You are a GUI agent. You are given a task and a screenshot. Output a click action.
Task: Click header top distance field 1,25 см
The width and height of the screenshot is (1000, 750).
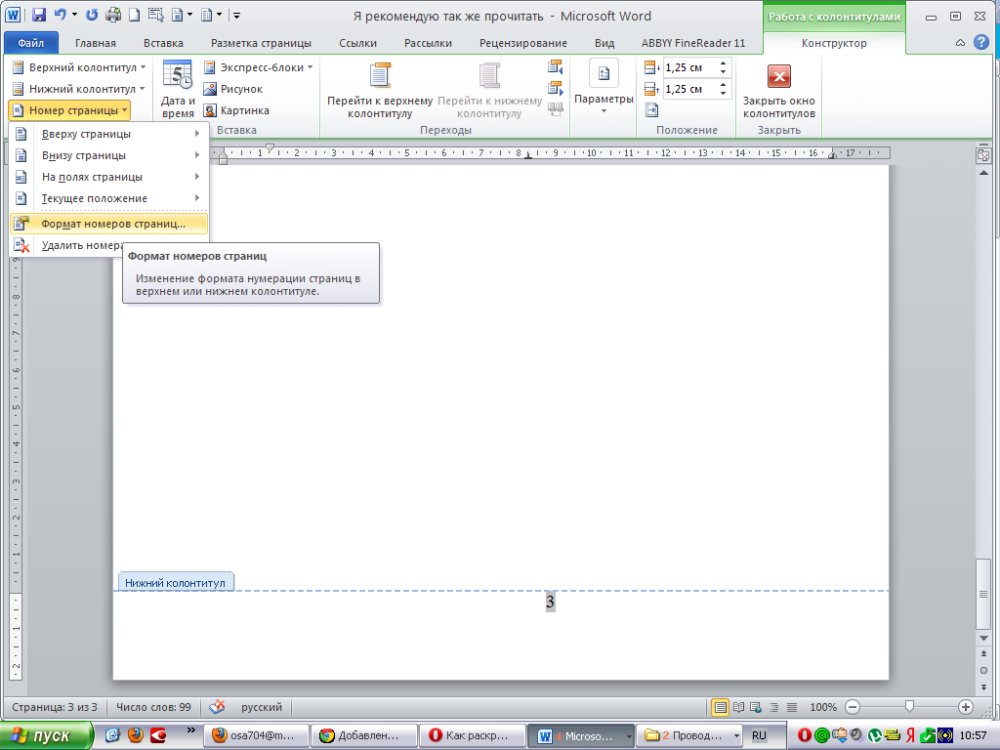click(x=690, y=68)
